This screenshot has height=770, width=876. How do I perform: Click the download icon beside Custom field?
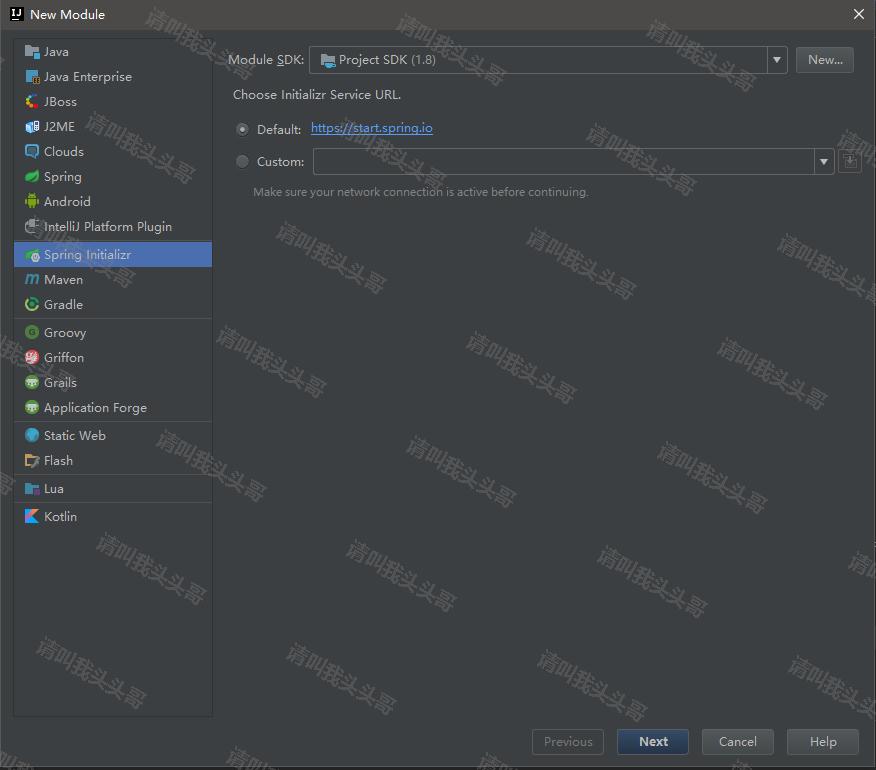click(x=850, y=162)
